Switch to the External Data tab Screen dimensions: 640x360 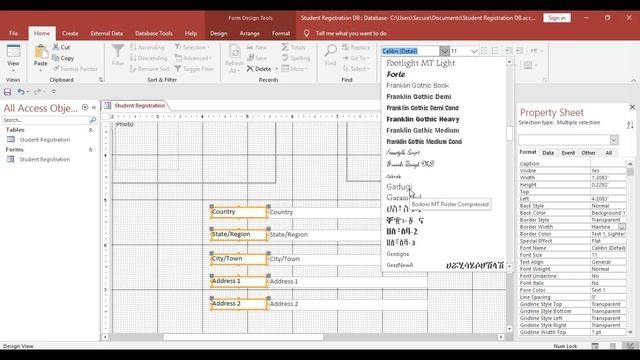click(x=107, y=33)
